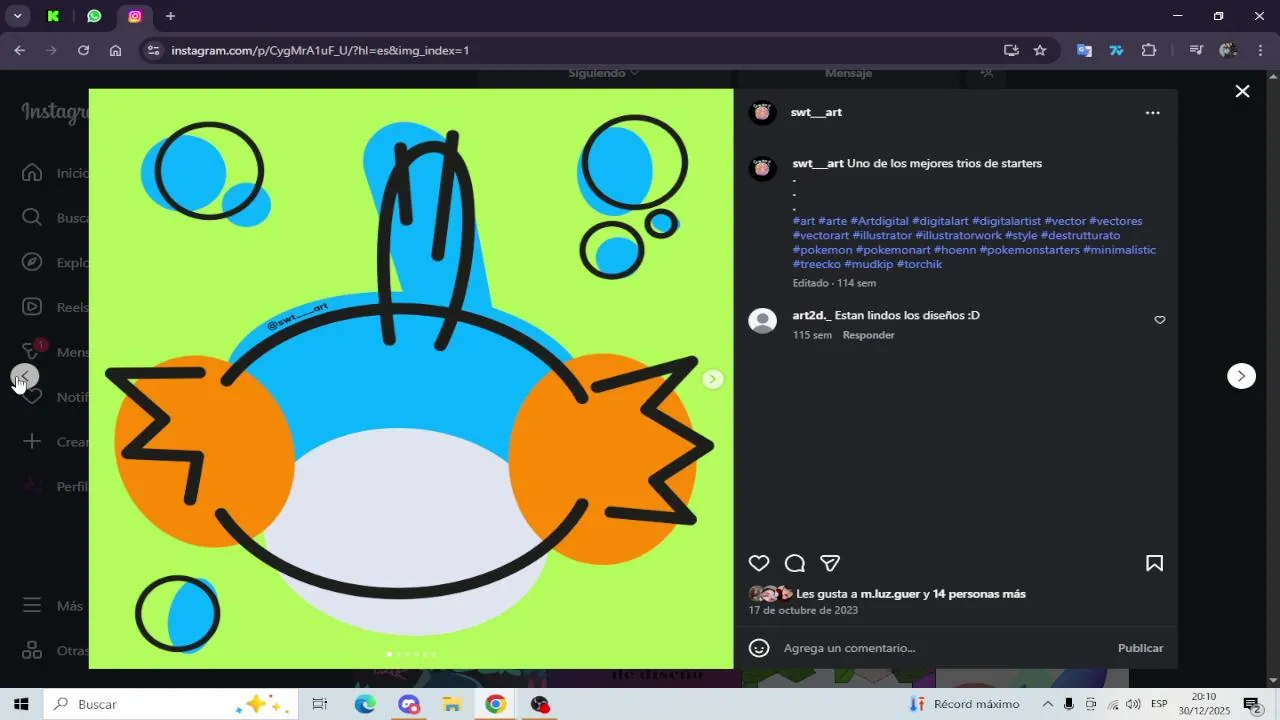The image size is (1280, 720).
Task: Open Instagram Inicio home icon
Action: [x=32, y=173]
